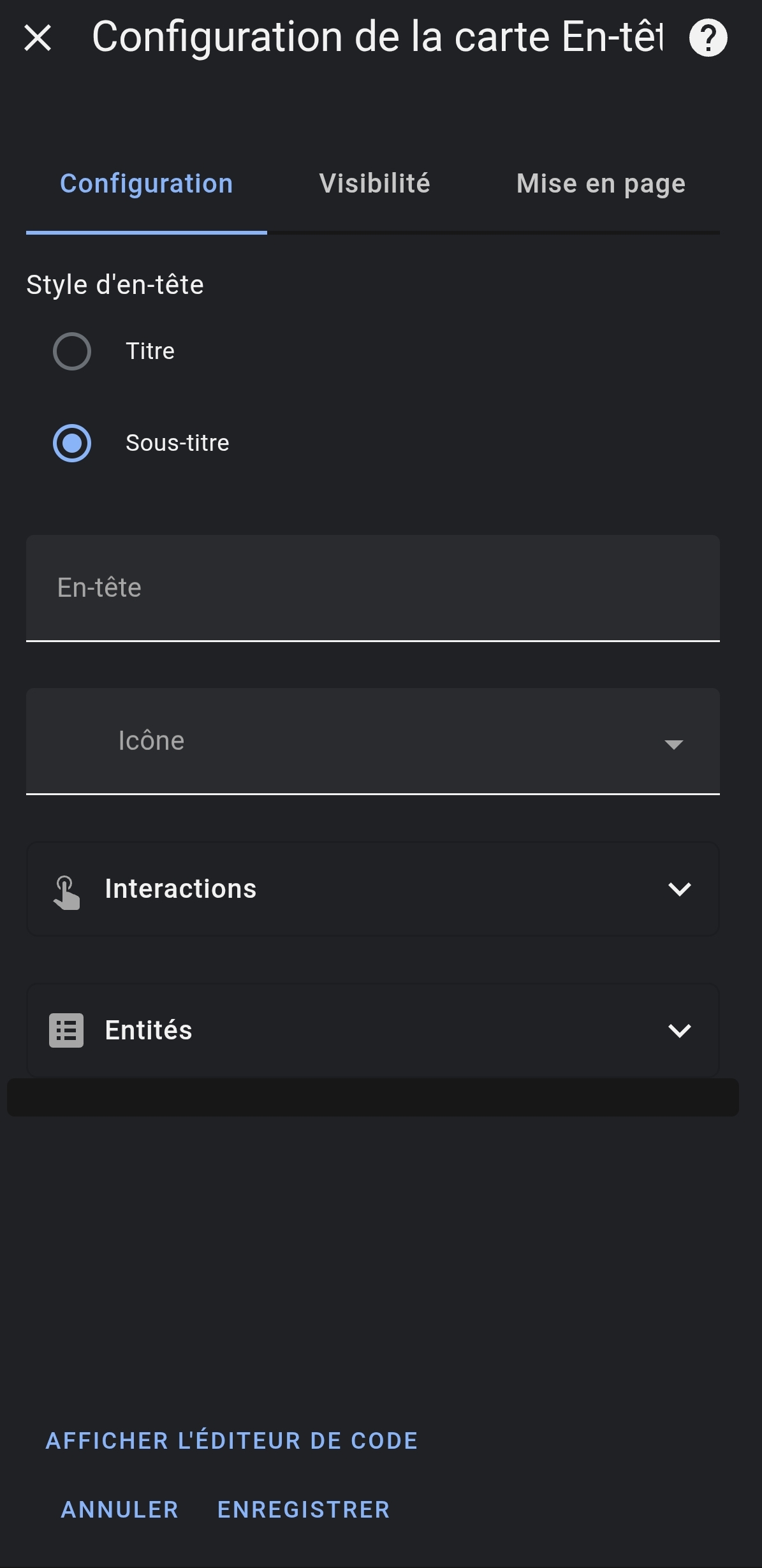Focus the Icône picker field label
762x1568 pixels.
pyautogui.click(x=152, y=741)
